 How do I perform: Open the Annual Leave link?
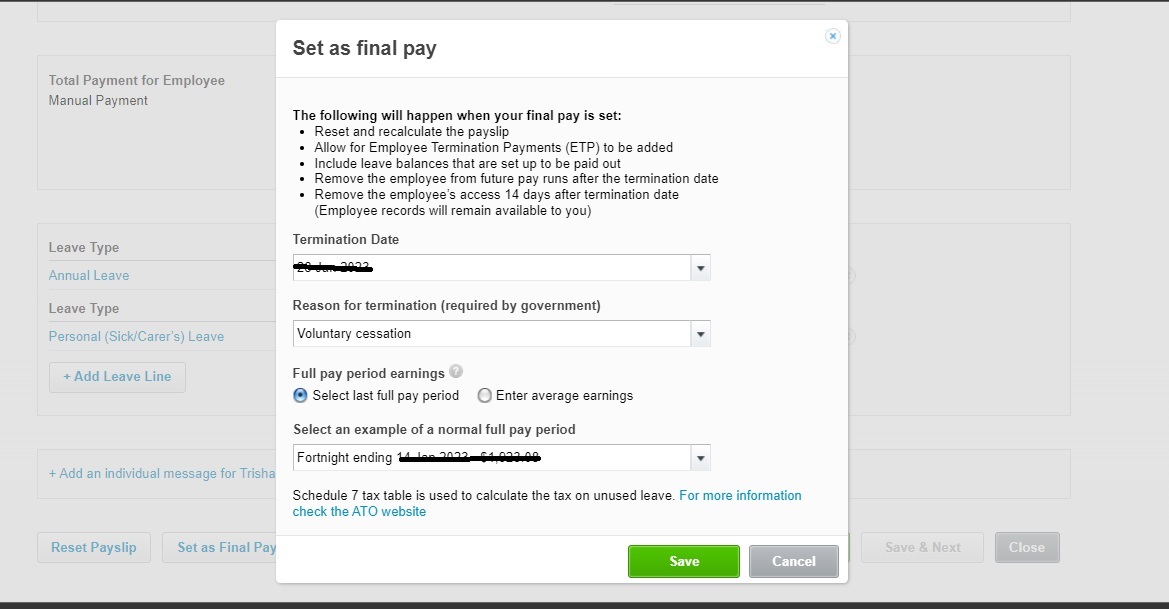[89, 275]
